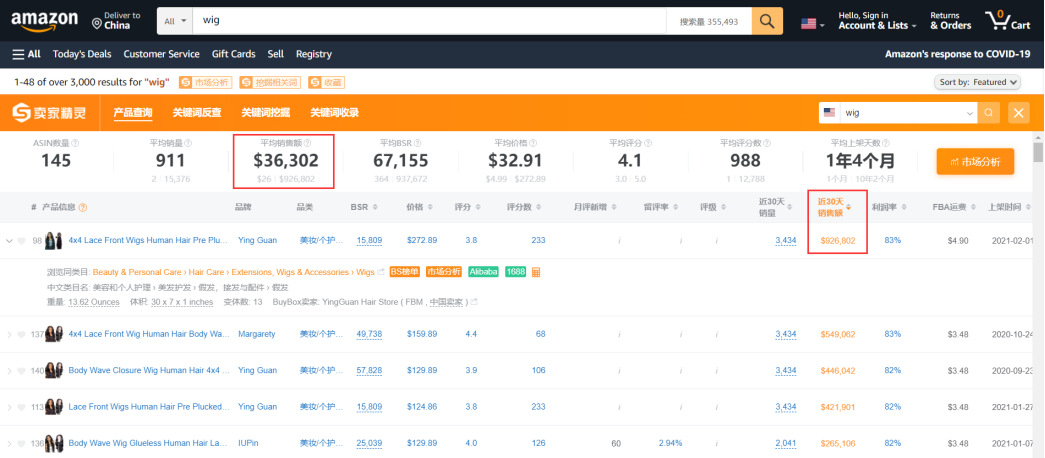Screen dimensions: 1045x458
Task: Favorite the 4x4 Lace Front Wigs product row
Action: pyautogui.click(x=21, y=241)
